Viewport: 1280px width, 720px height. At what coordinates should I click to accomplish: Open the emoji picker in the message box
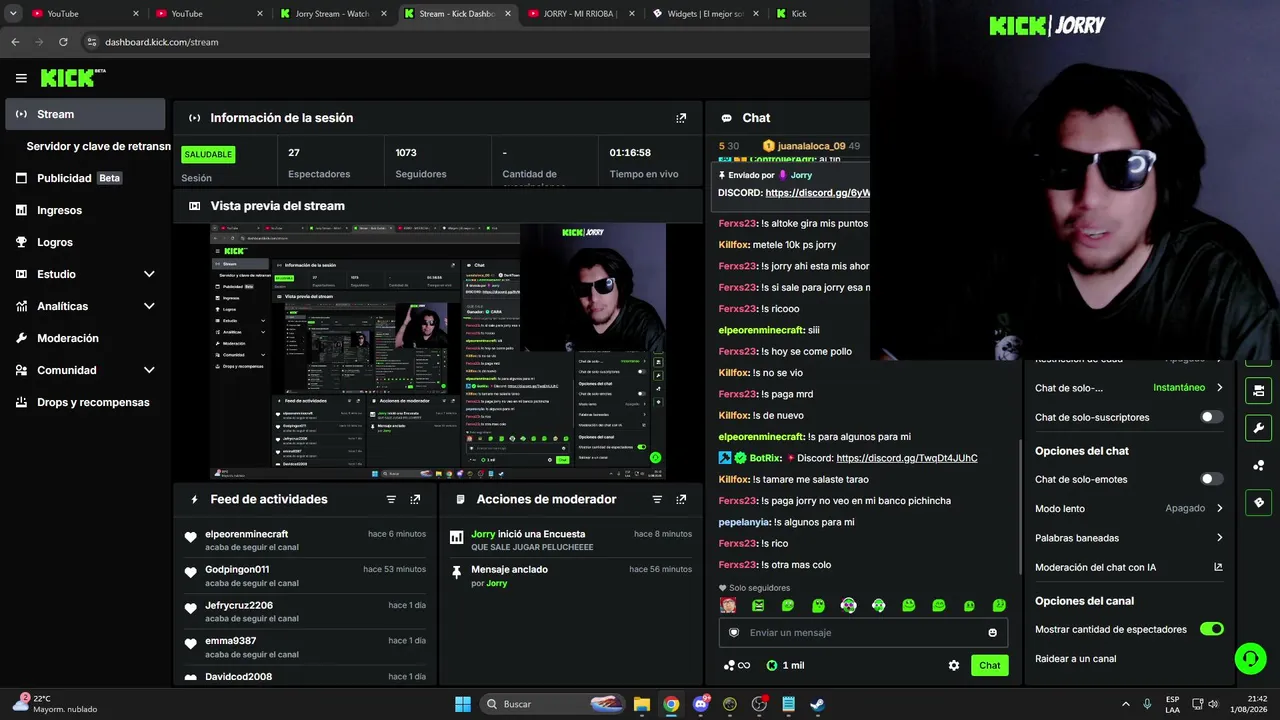tap(992, 633)
